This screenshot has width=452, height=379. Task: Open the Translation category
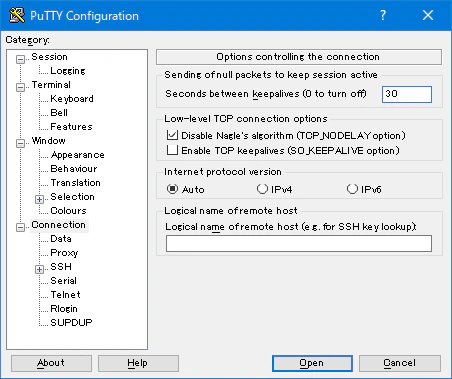pos(75,183)
